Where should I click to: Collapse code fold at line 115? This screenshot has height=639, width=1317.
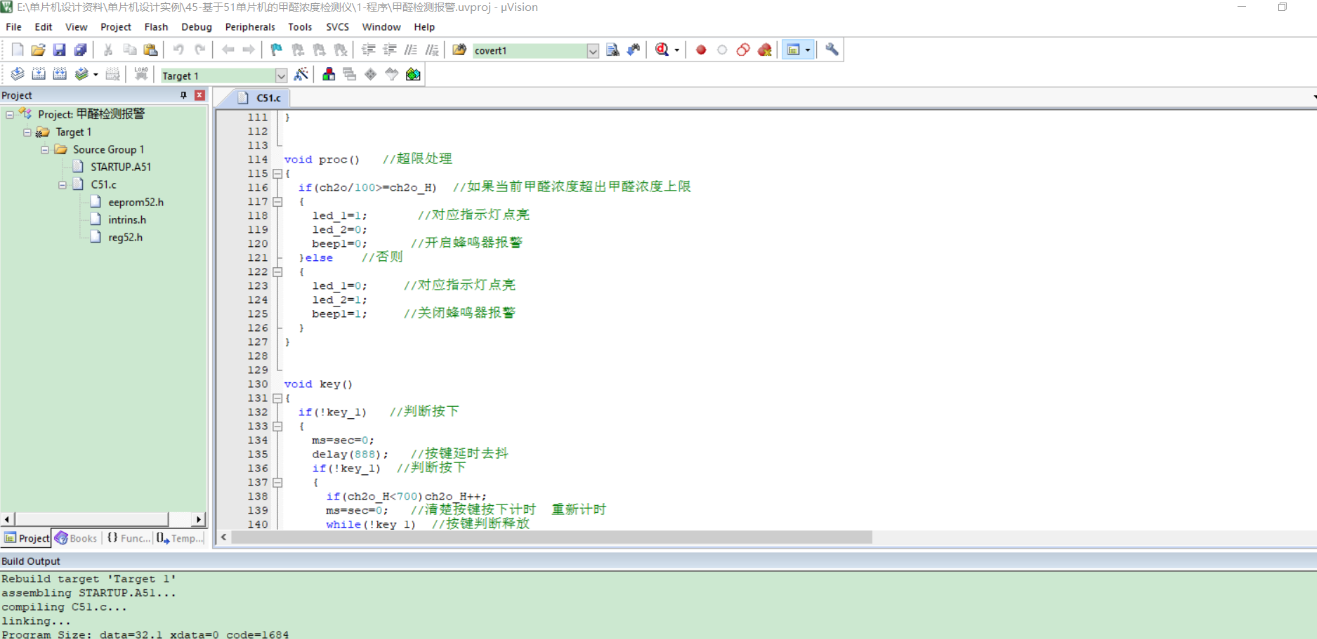coord(277,173)
